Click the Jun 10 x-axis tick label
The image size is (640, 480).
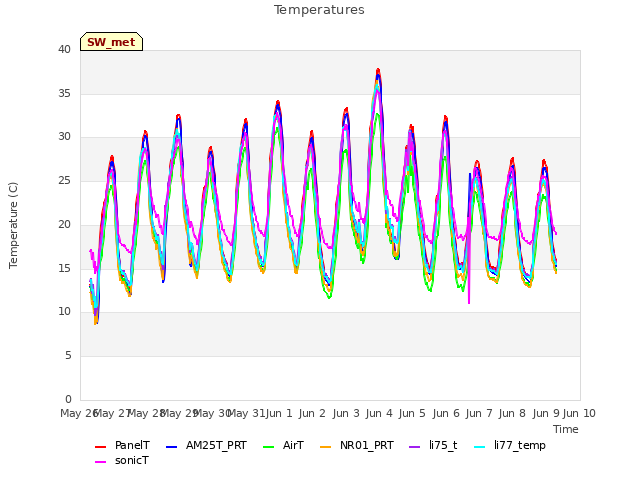(579, 413)
